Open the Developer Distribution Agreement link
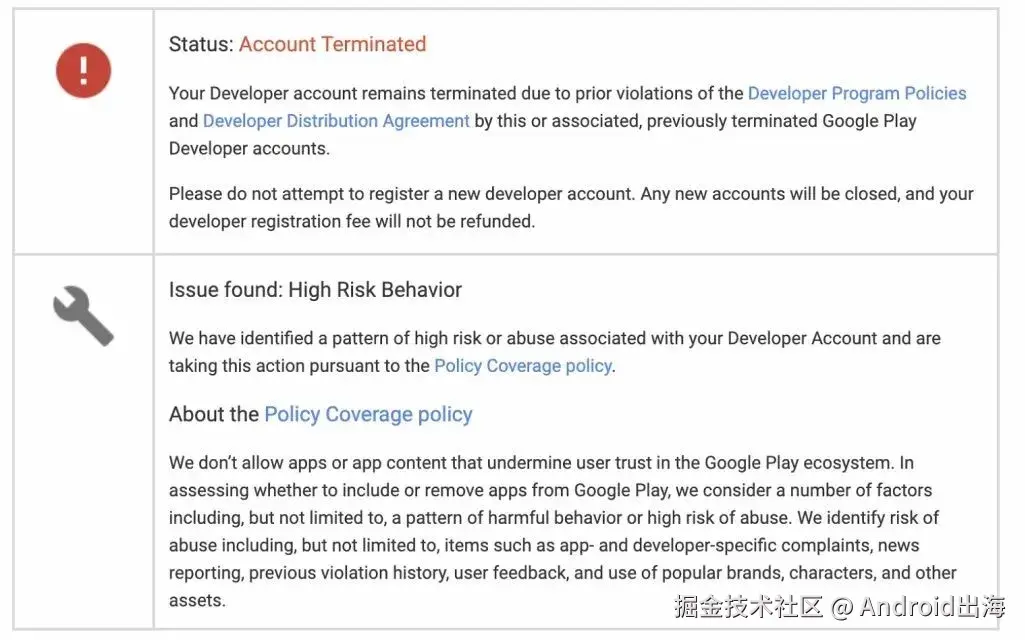The height and width of the screenshot is (640, 1025). click(336, 121)
